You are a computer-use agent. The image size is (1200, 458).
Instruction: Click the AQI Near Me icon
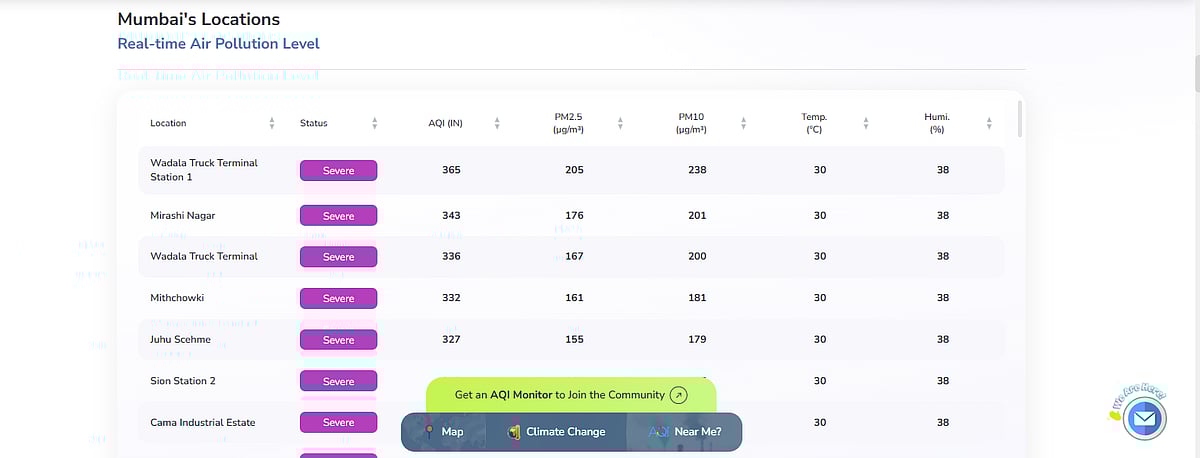point(658,432)
